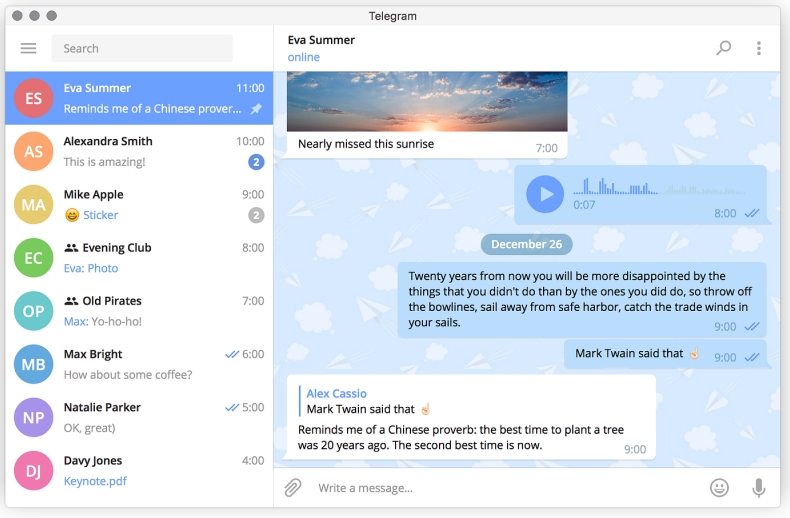Click the Write a message input box
This screenshot has width=790, height=518.
(500, 488)
